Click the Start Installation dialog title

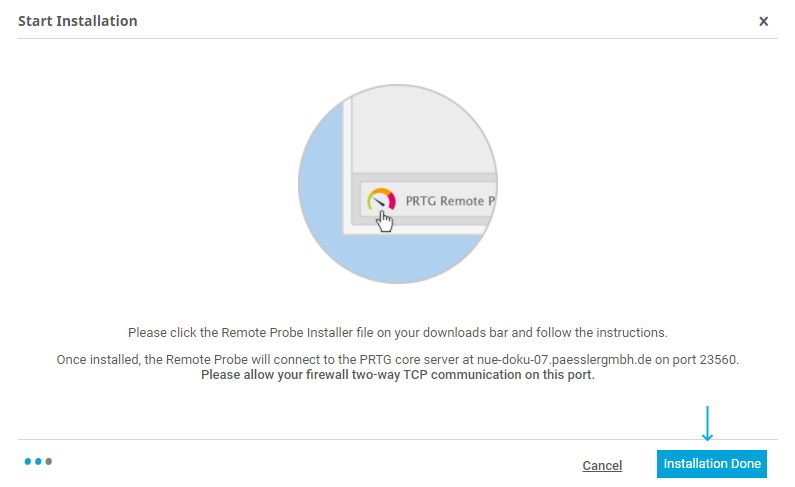click(78, 21)
